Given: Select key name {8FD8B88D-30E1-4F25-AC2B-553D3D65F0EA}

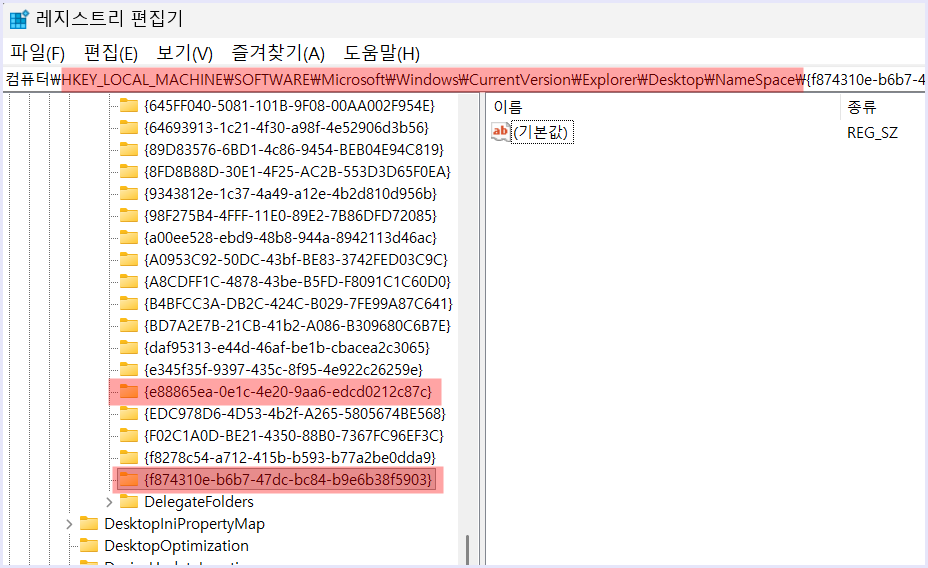Looking at the screenshot, I should pyautogui.click(x=297, y=172).
